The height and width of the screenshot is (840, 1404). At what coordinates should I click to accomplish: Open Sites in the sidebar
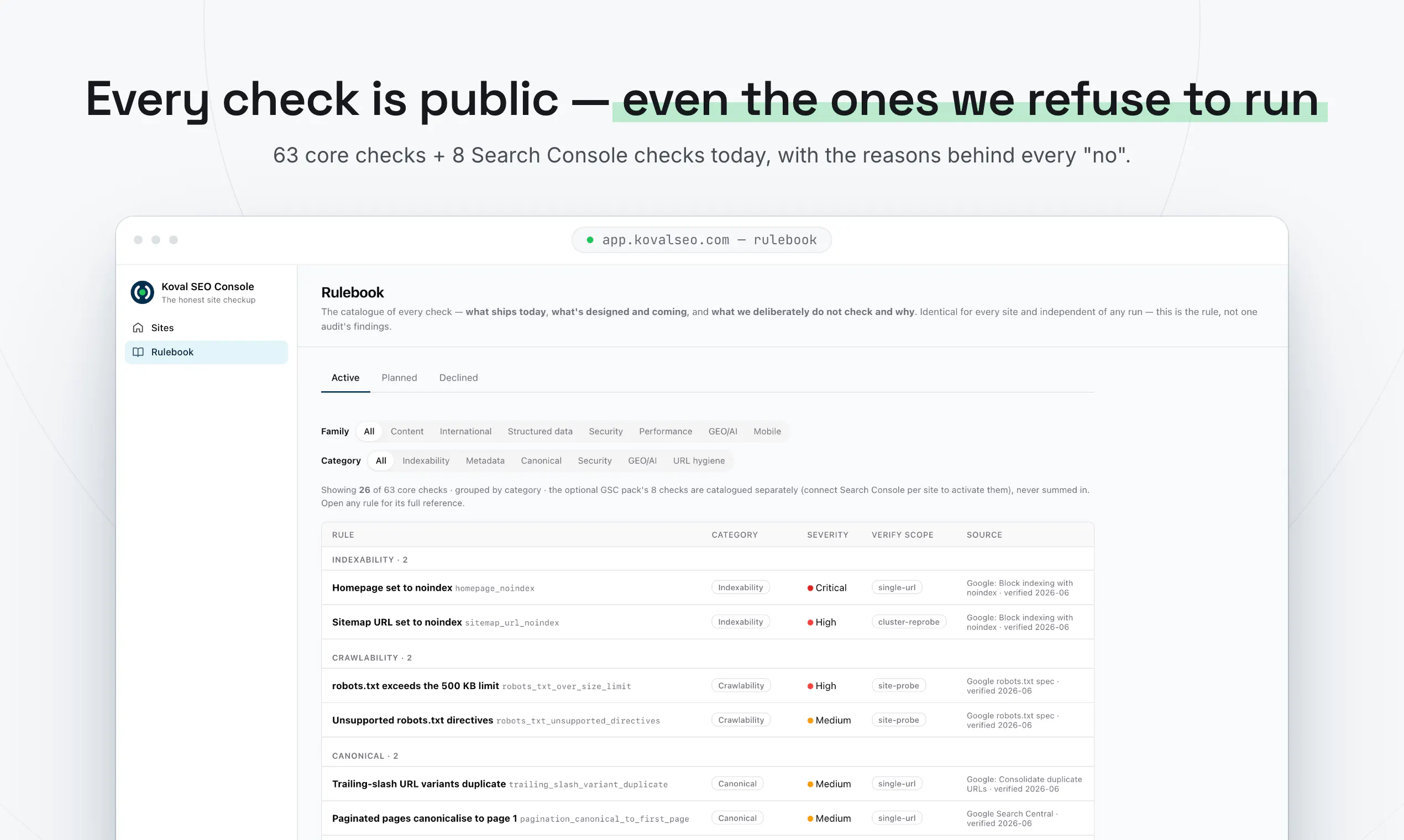point(206,328)
